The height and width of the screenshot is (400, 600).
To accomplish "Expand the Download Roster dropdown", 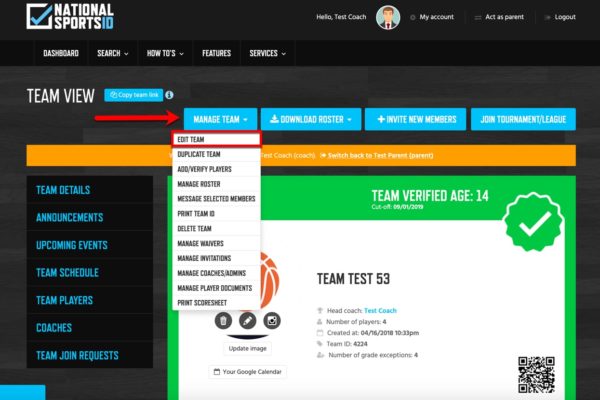I will pyautogui.click(x=313, y=119).
